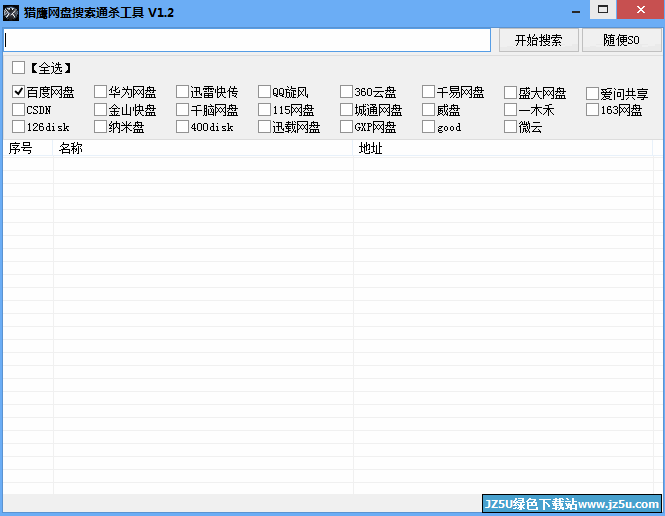This screenshot has height=516, width=665.
Task: Select the 360云盘 checkbox
Action: (346, 92)
